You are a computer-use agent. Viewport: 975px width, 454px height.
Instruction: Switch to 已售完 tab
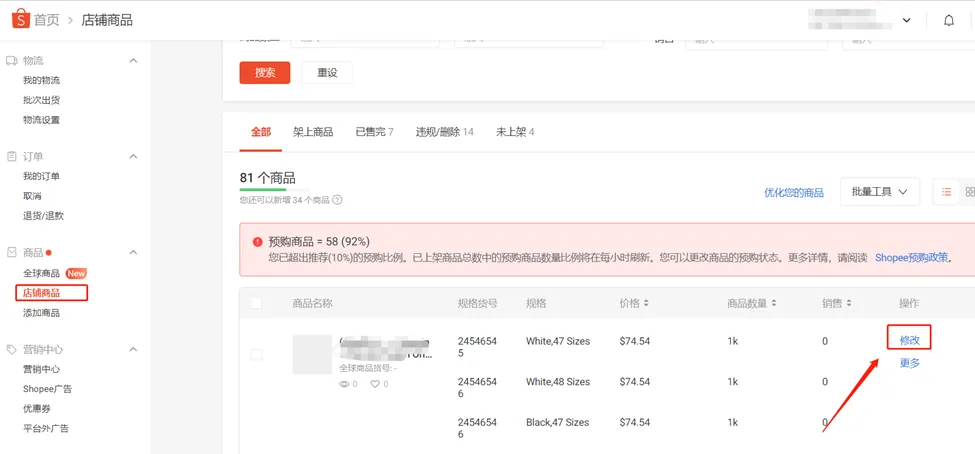tap(374, 132)
